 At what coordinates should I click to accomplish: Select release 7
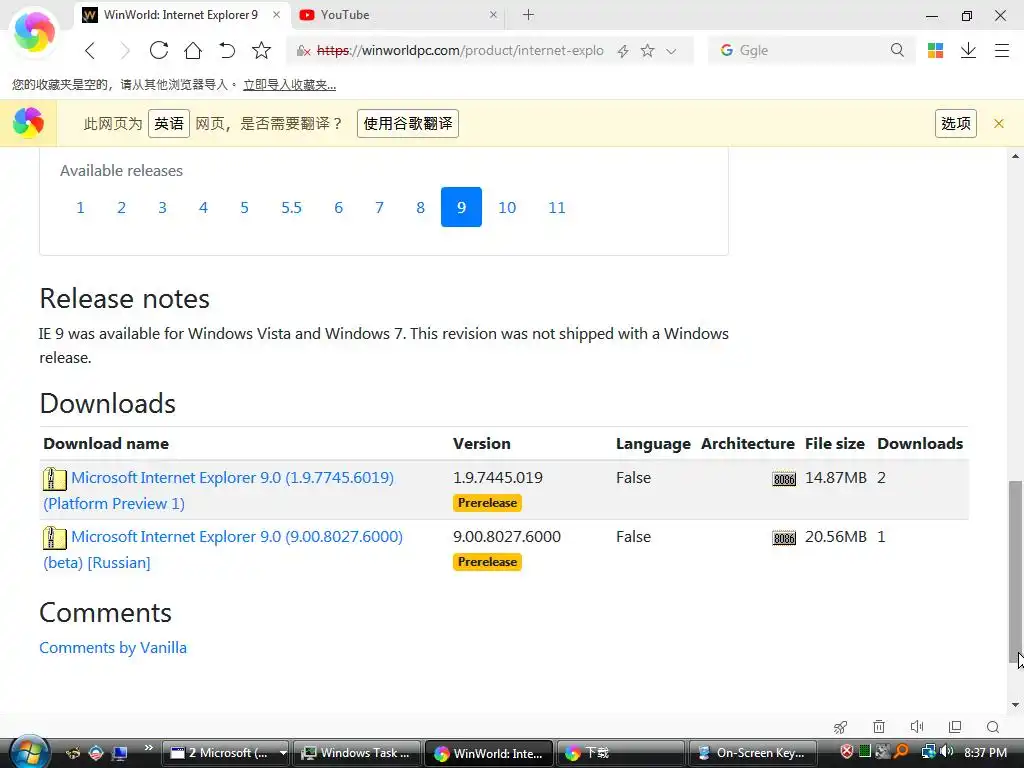point(379,208)
